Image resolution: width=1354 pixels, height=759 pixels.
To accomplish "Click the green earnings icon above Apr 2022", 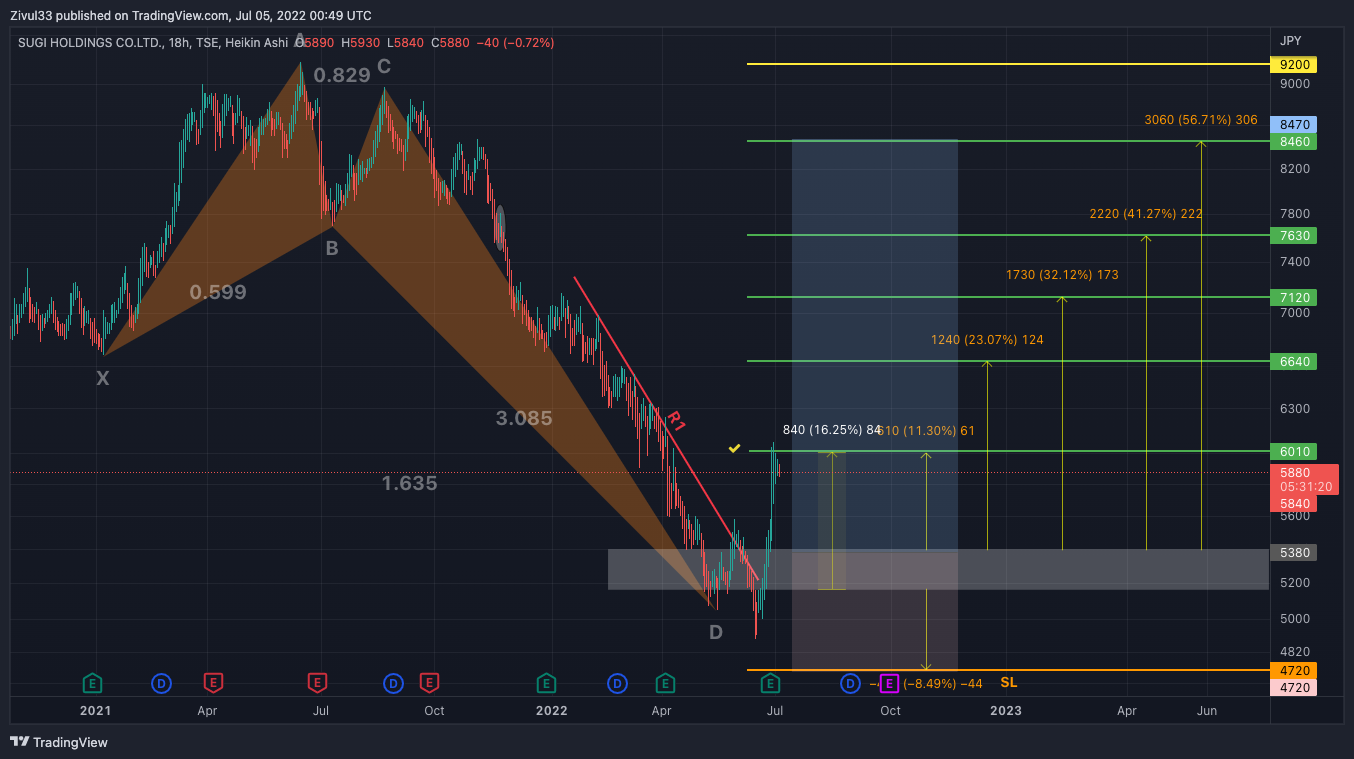I will [664, 683].
